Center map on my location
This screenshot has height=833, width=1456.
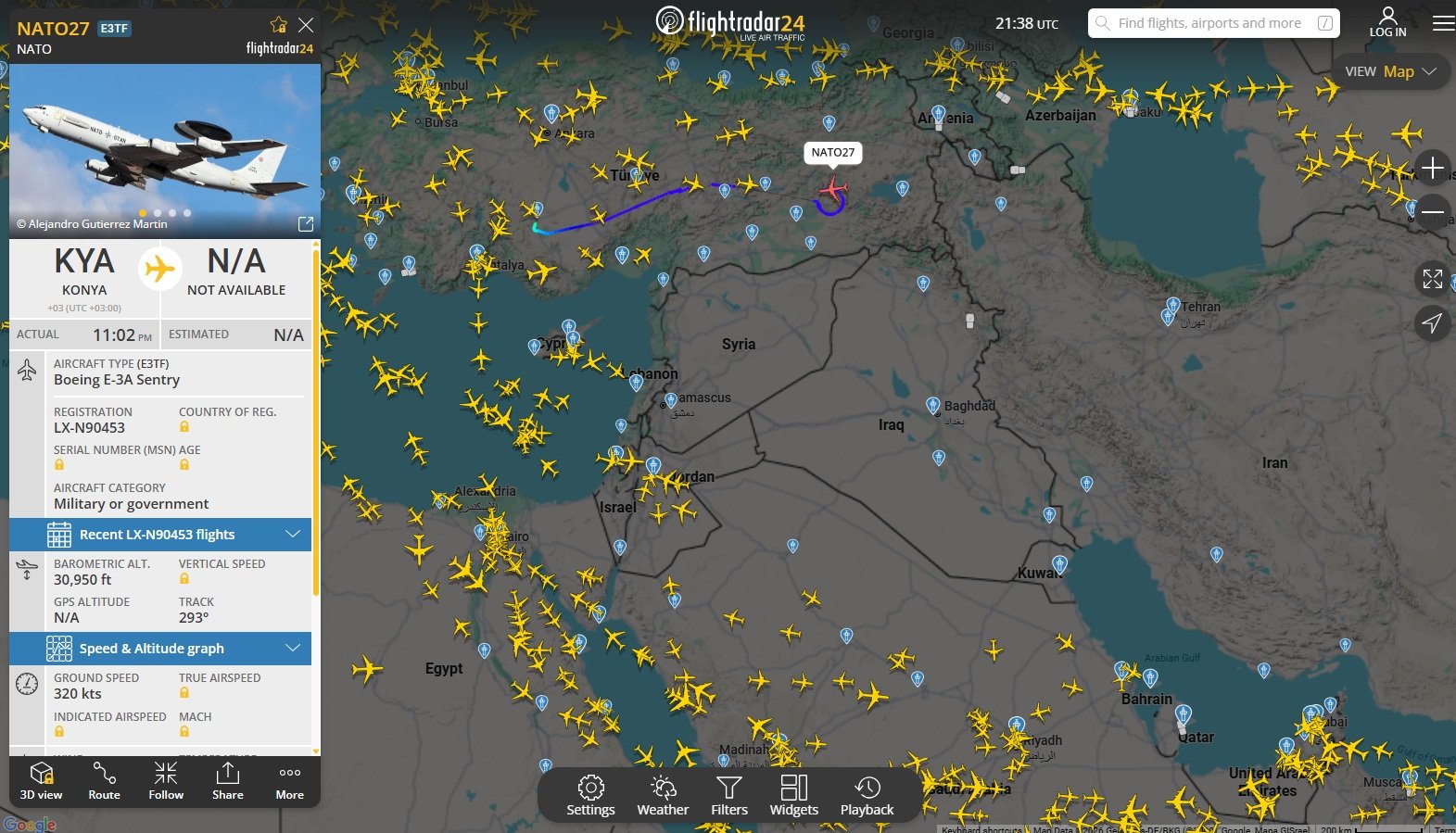(x=1433, y=322)
